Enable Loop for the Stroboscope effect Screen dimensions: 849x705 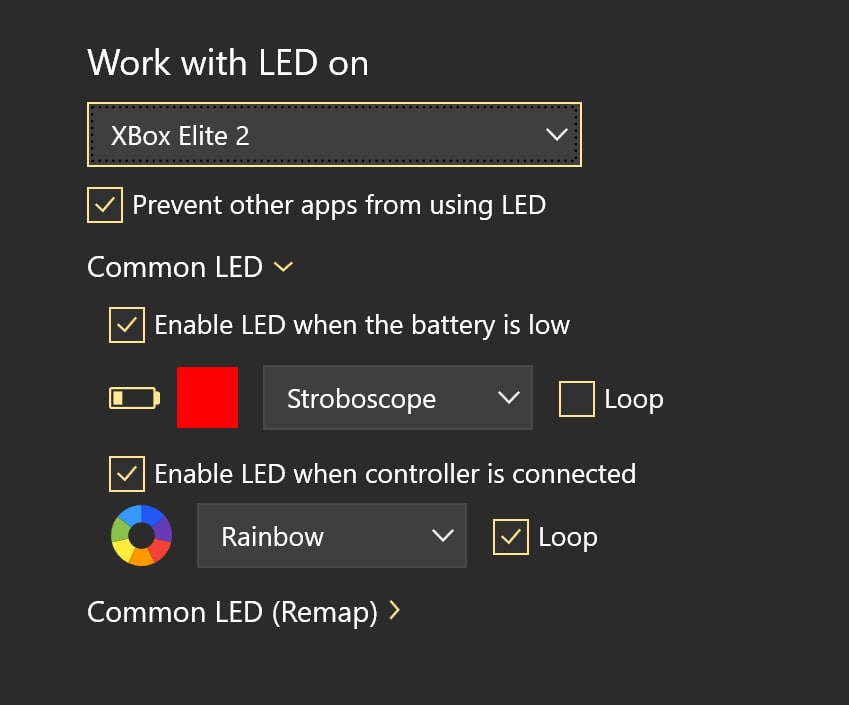[x=577, y=398]
